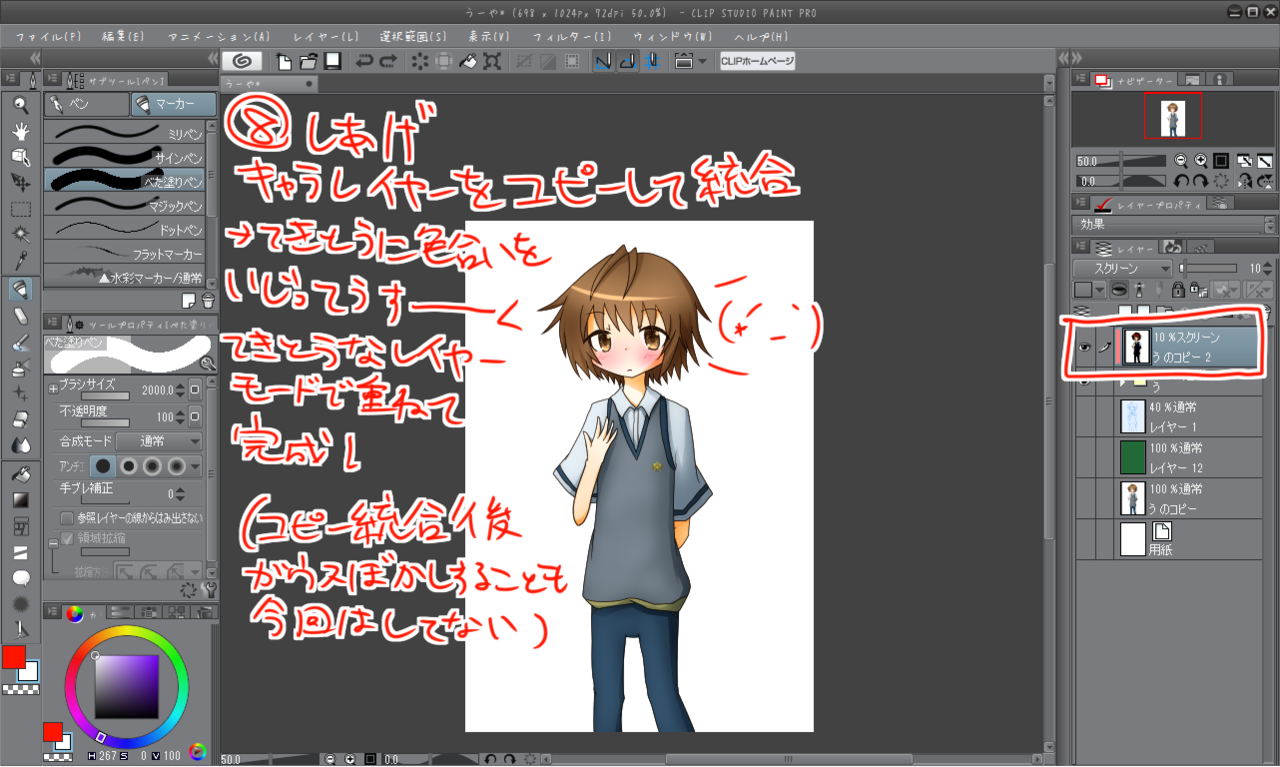
Task: Select the Eraser tool in toolbox
Action: (x=20, y=417)
